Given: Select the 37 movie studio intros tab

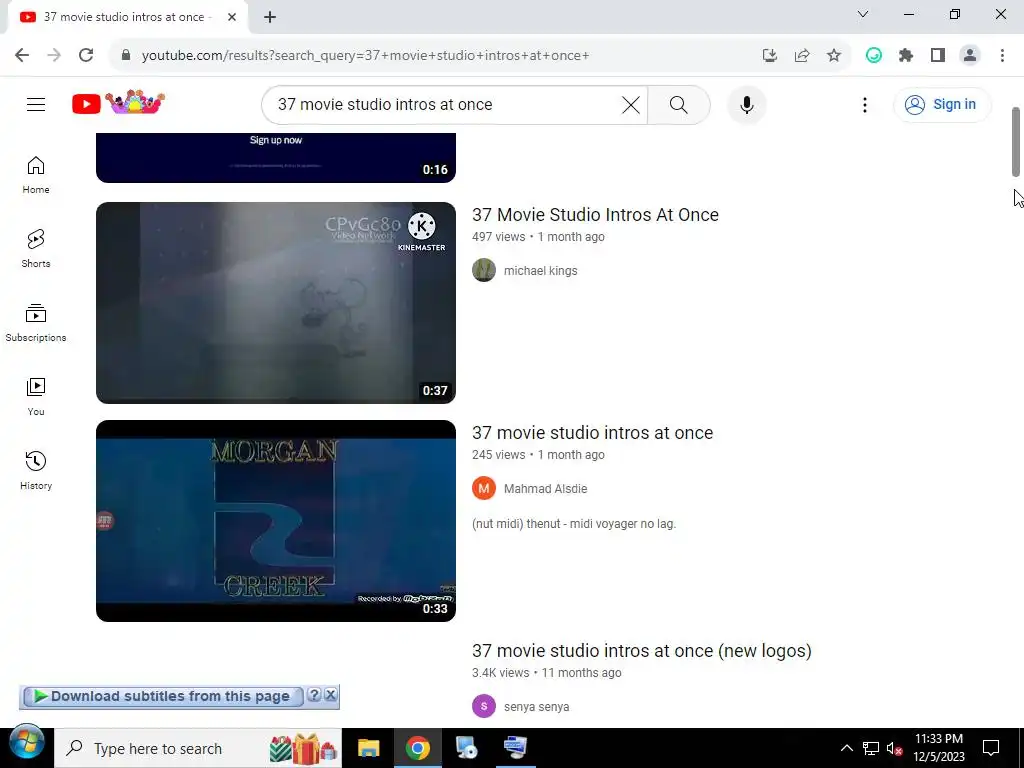Looking at the screenshot, I should (x=124, y=17).
